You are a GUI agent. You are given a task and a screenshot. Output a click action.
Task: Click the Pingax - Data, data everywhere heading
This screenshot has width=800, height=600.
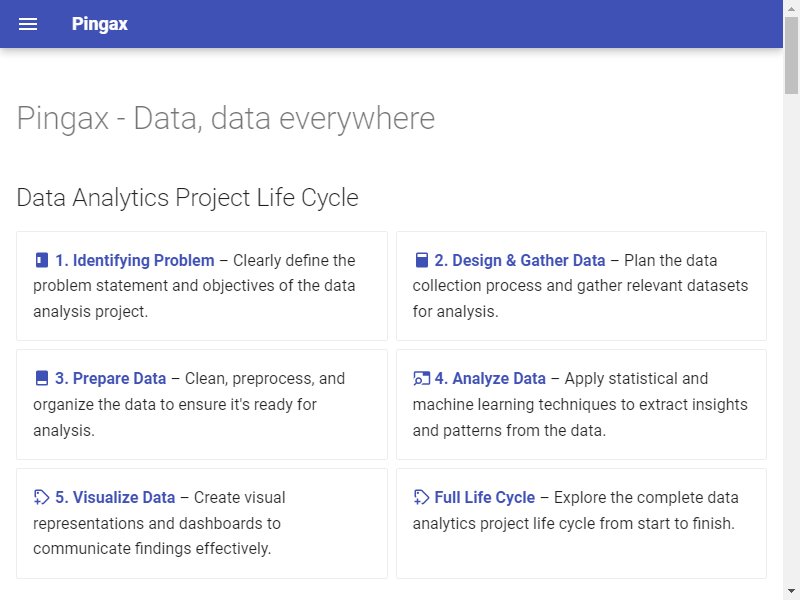coord(226,118)
